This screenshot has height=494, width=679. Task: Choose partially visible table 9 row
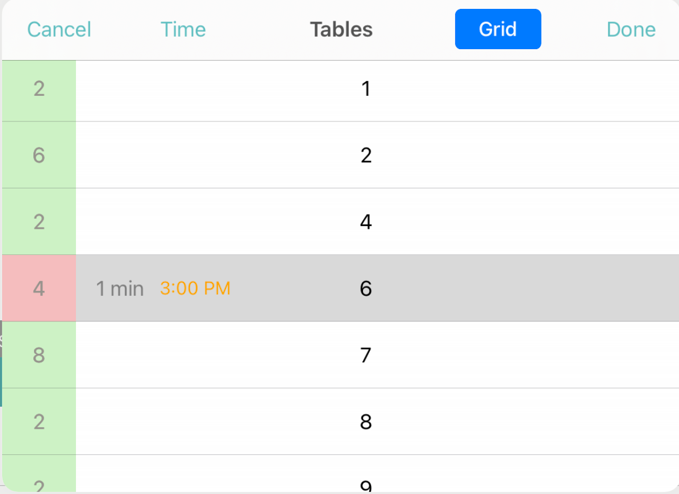coord(340,474)
